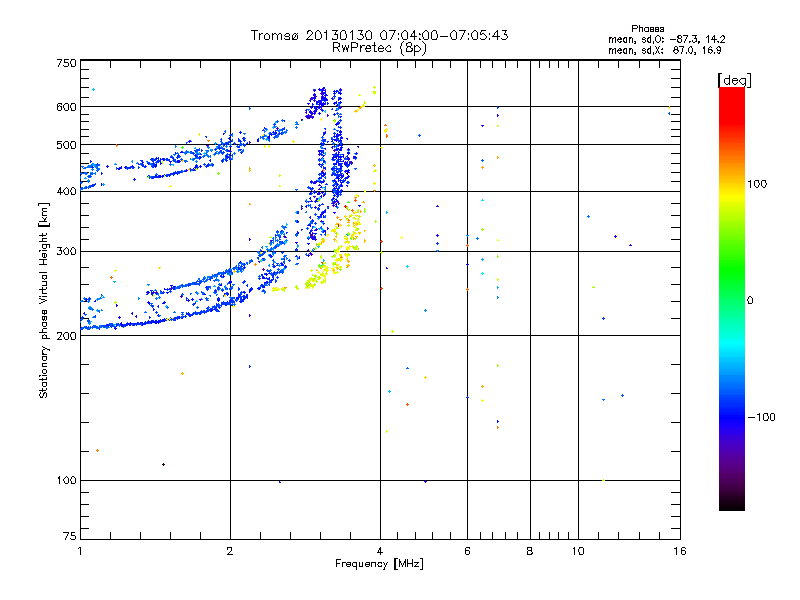The width and height of the screenshot is (800, 600).
Task: Click the colorbar tick label 0
Action: coord(750,300)
